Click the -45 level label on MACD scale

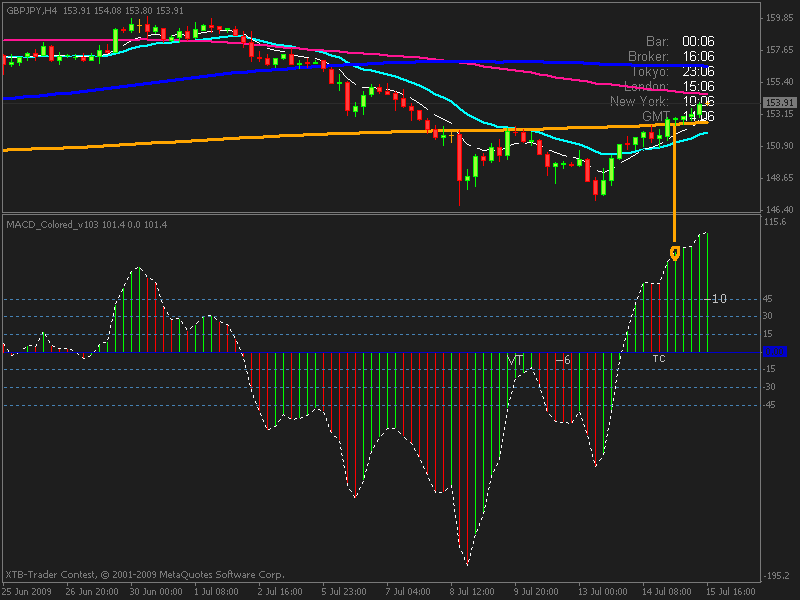(769, 405)
